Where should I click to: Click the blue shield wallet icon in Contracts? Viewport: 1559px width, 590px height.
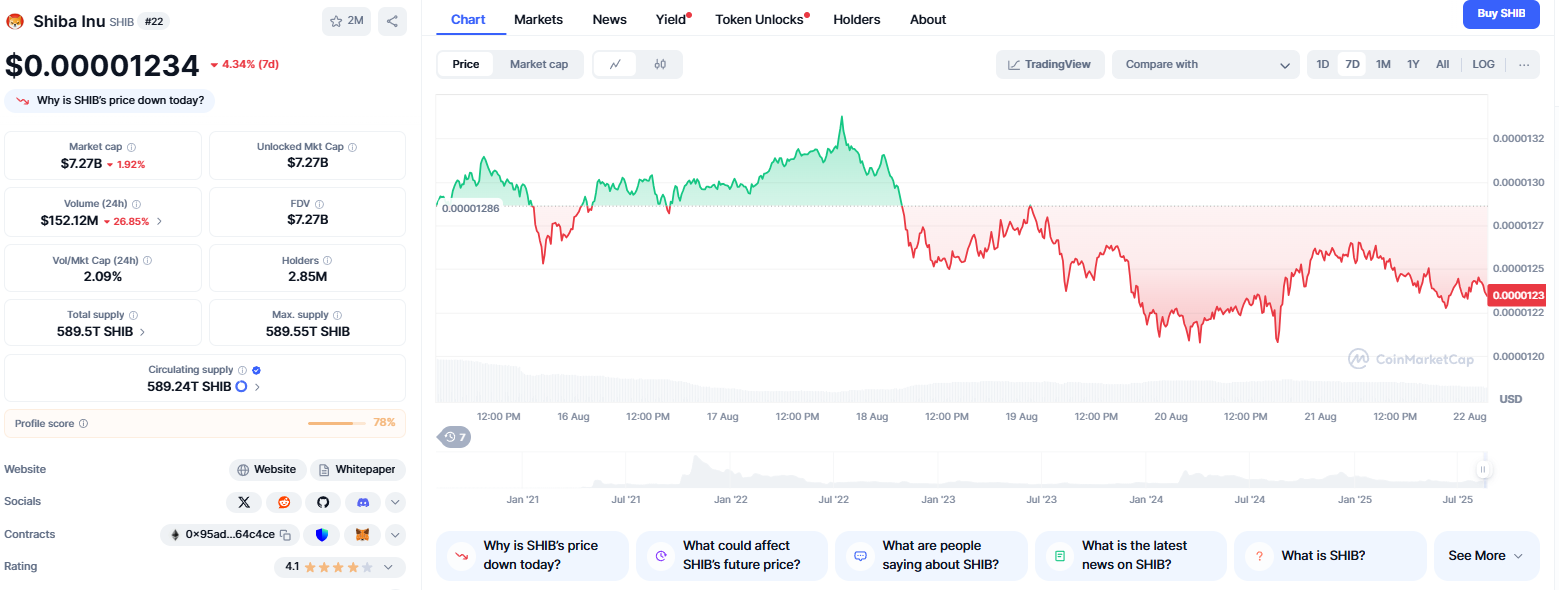pyautogui.click(x=321, y=535)
